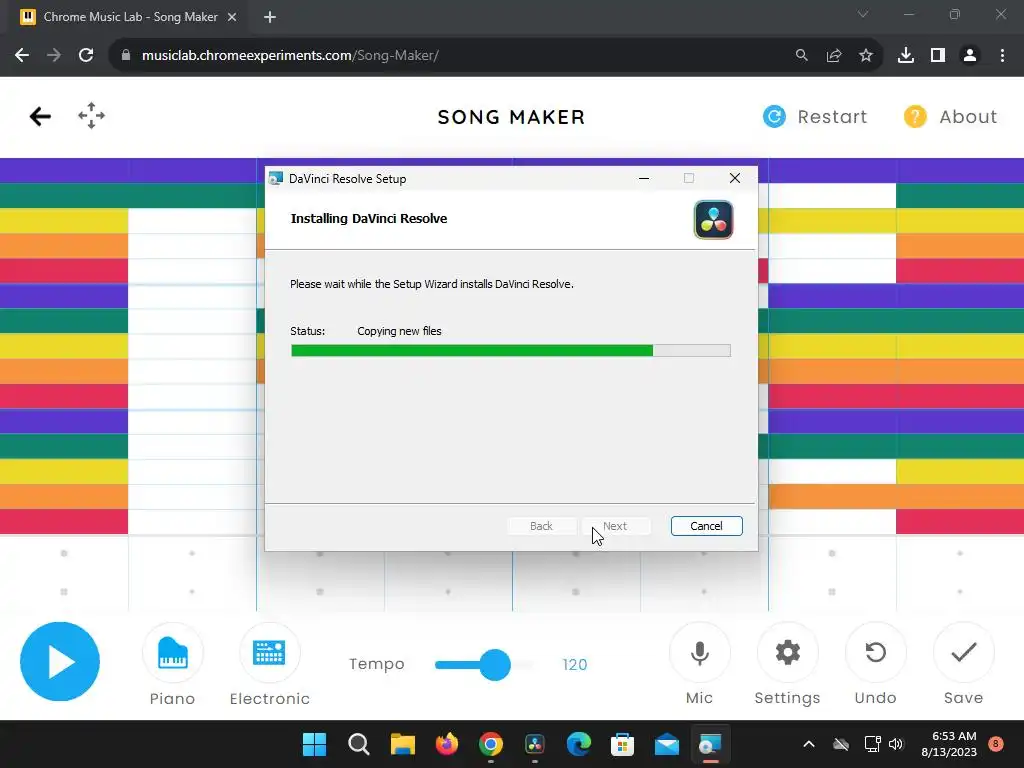
Task: Open the Windows Start menu
Action: [x=314, y=744]
